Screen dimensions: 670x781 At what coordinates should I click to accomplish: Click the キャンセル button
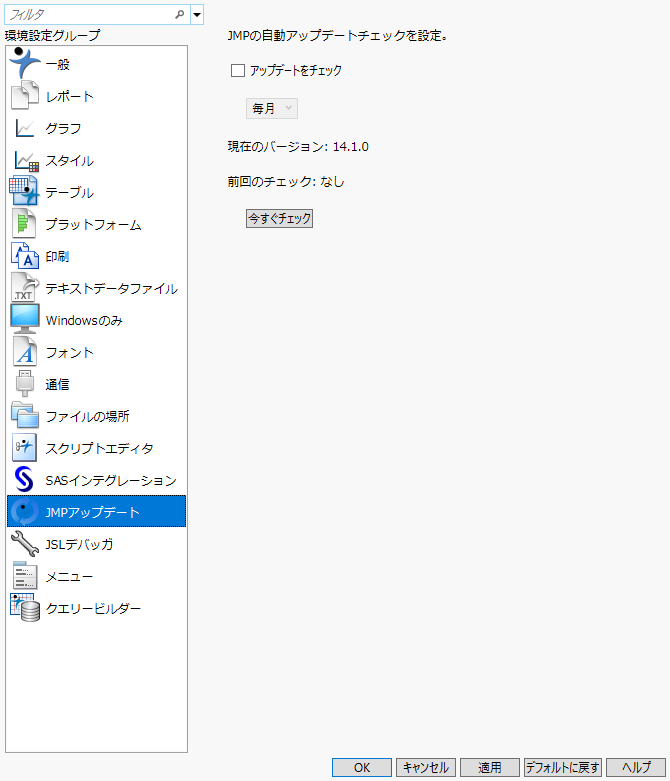(426, 768)
